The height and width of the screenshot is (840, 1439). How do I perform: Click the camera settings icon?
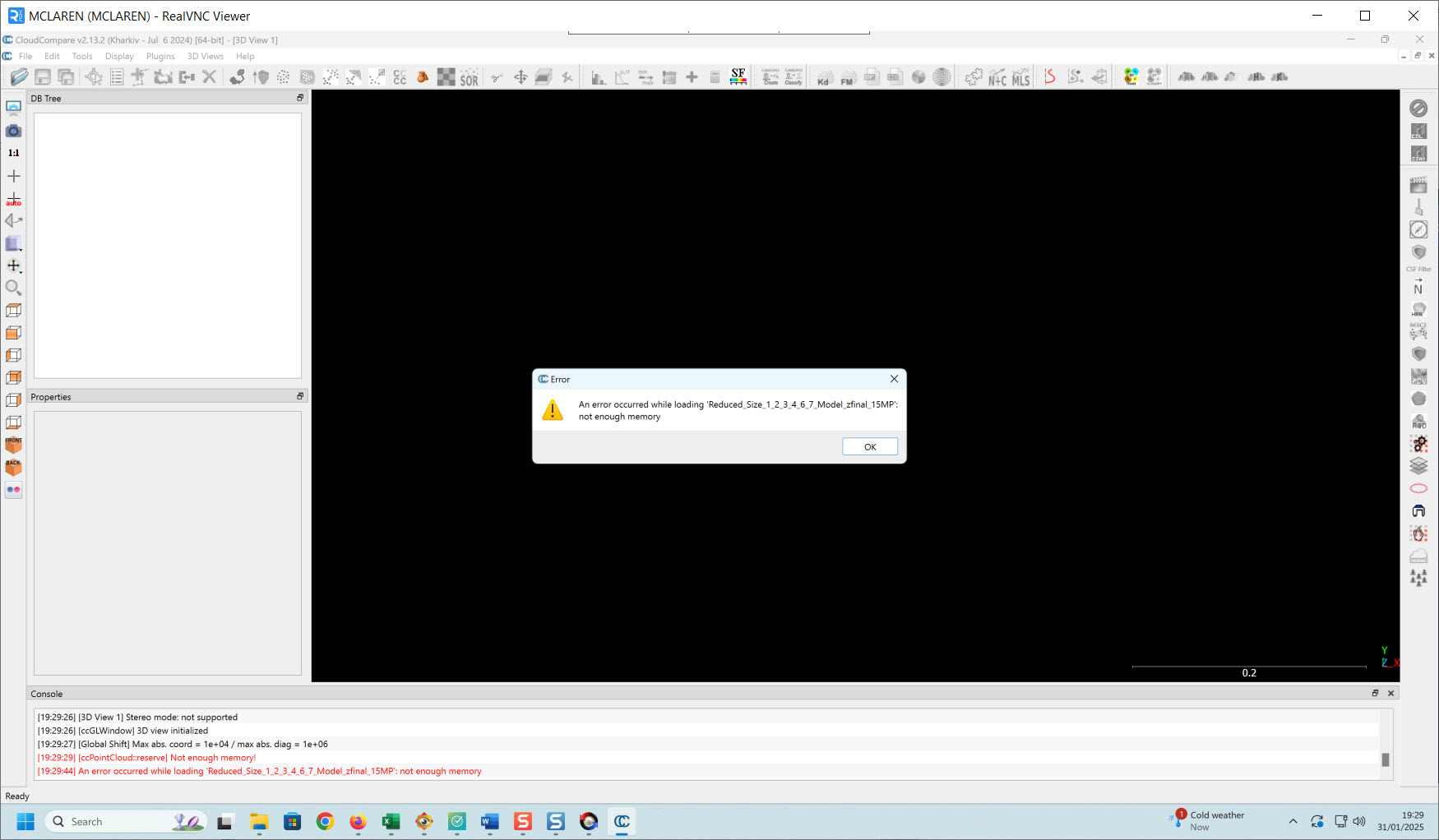(14, 131)
